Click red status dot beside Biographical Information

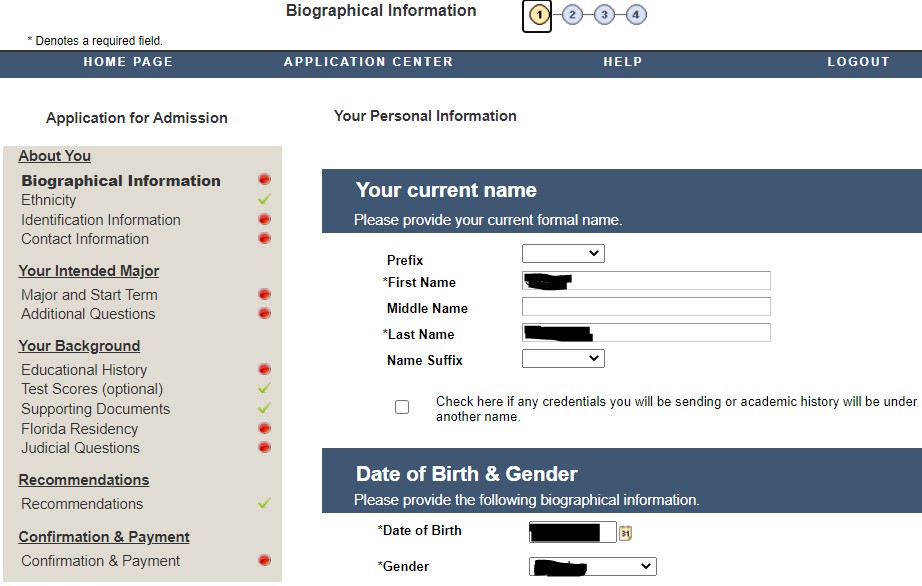264,180
